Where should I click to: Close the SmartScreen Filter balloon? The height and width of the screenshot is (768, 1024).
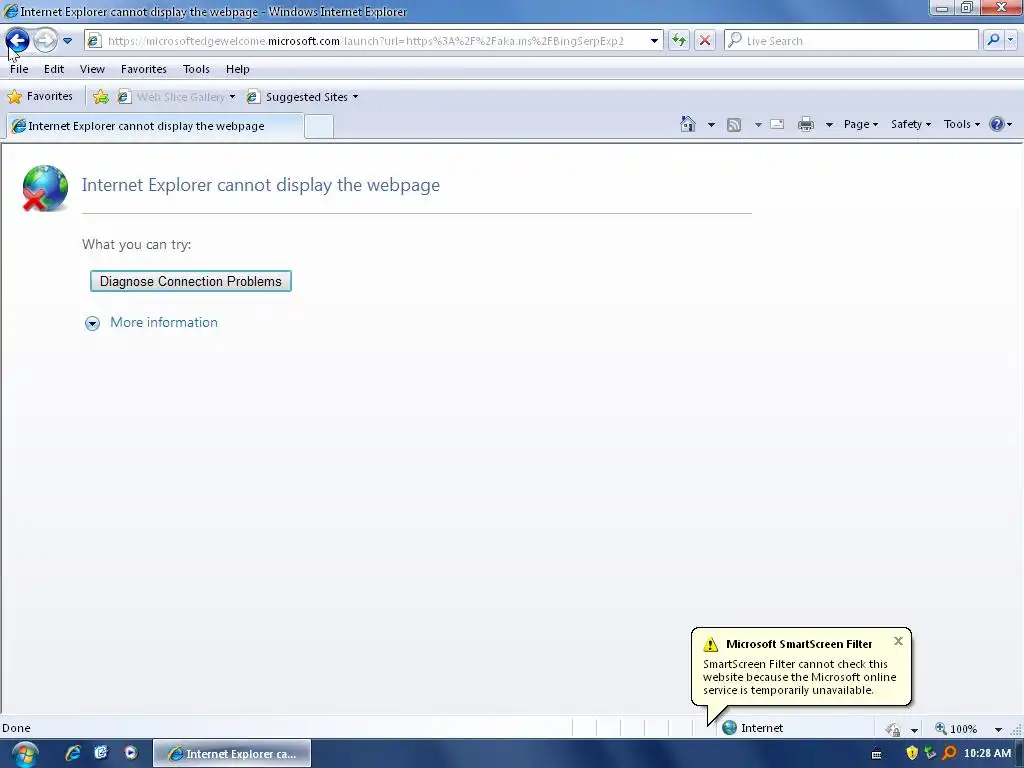899,641
